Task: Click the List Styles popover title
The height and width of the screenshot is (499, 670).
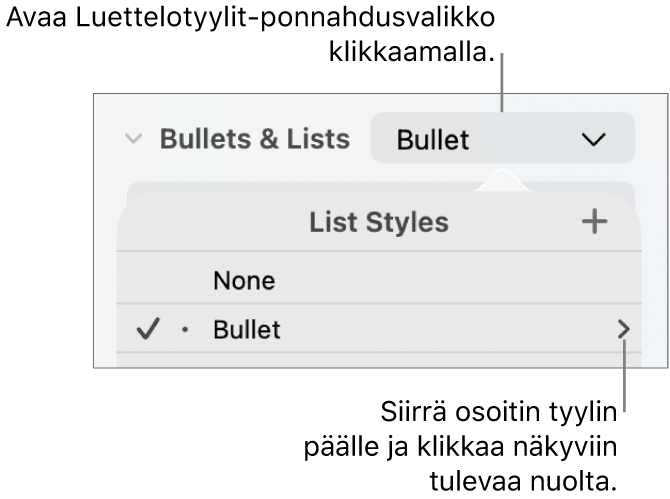Action: (x=378, y=222)
